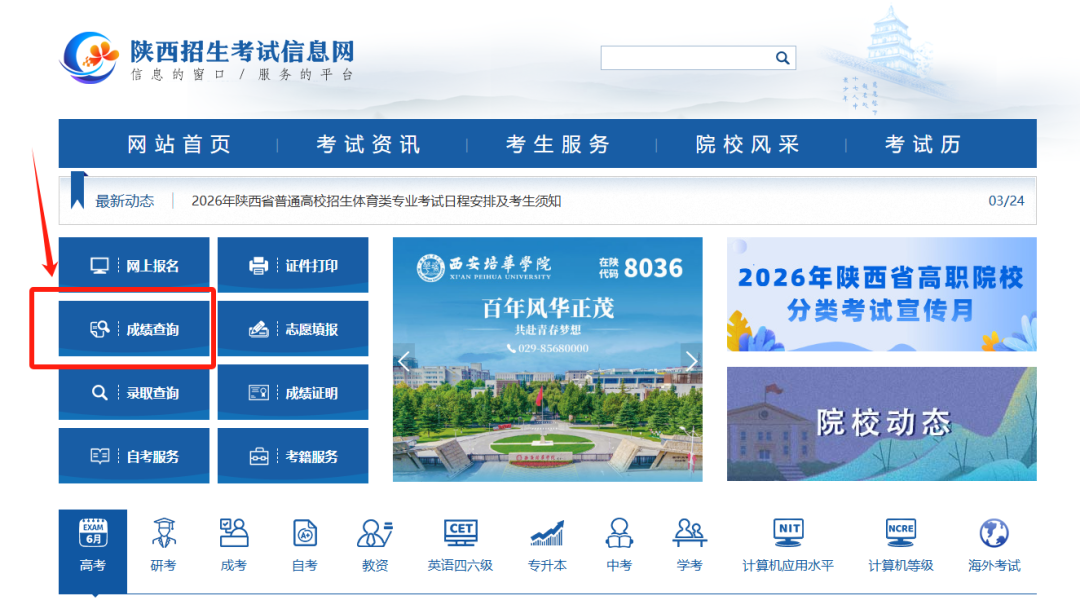Open the highlighted 成绩查询 score query service
The image size is (1080, 609).
[133, 328]
